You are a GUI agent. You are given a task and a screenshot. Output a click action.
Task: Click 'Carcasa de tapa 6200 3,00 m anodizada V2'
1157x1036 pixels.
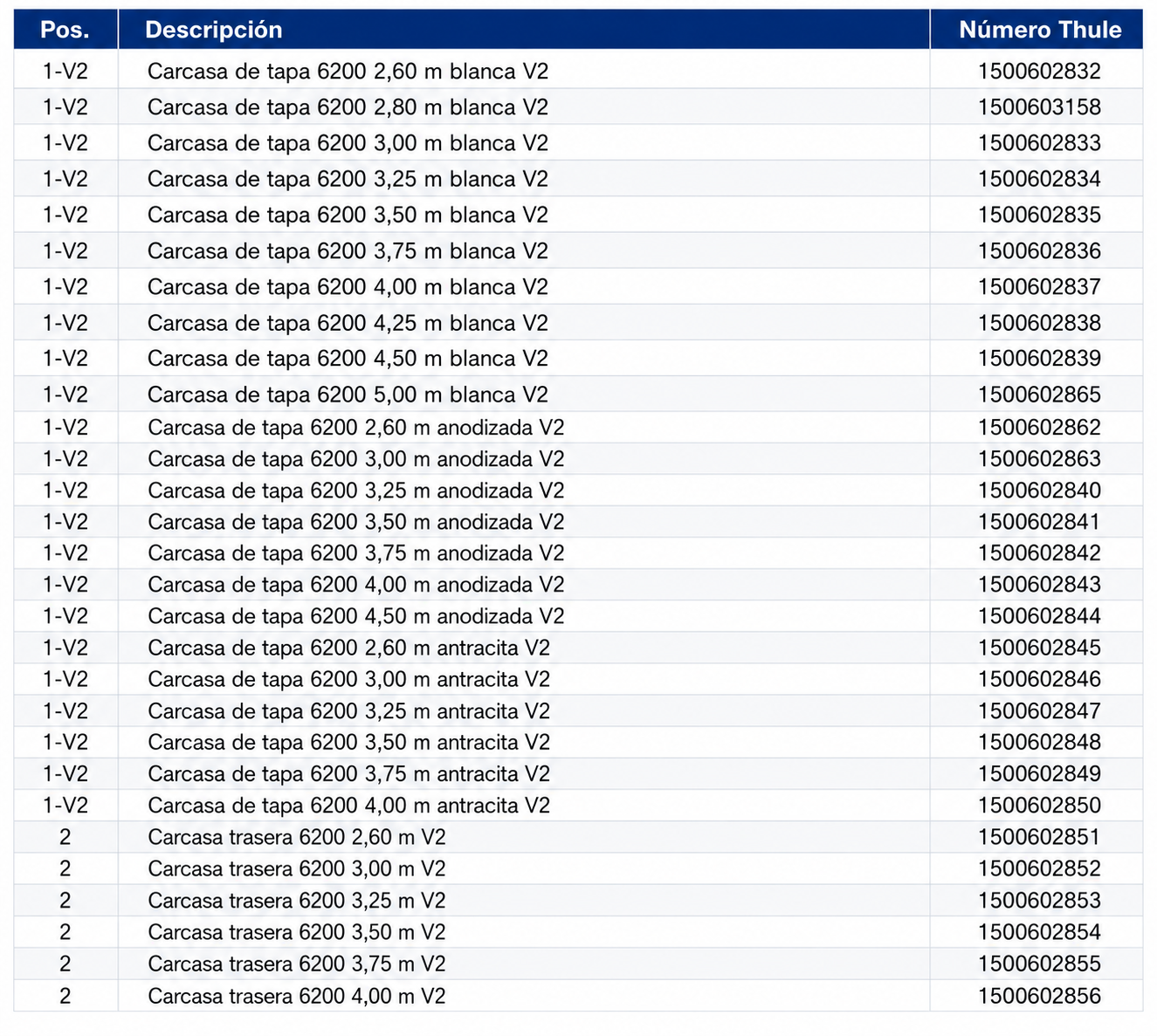point(356,459)
